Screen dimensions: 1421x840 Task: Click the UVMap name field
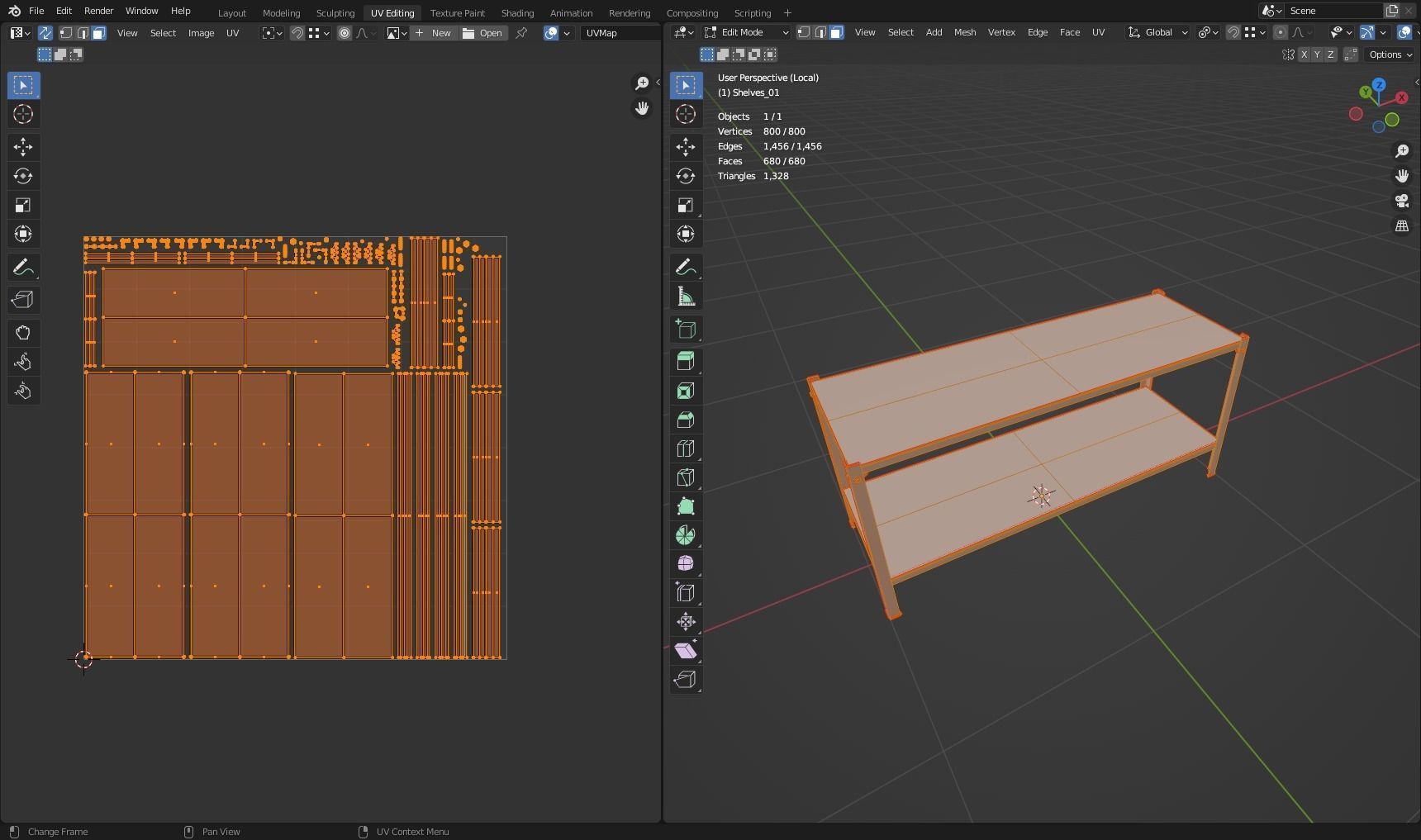(620, 33)
